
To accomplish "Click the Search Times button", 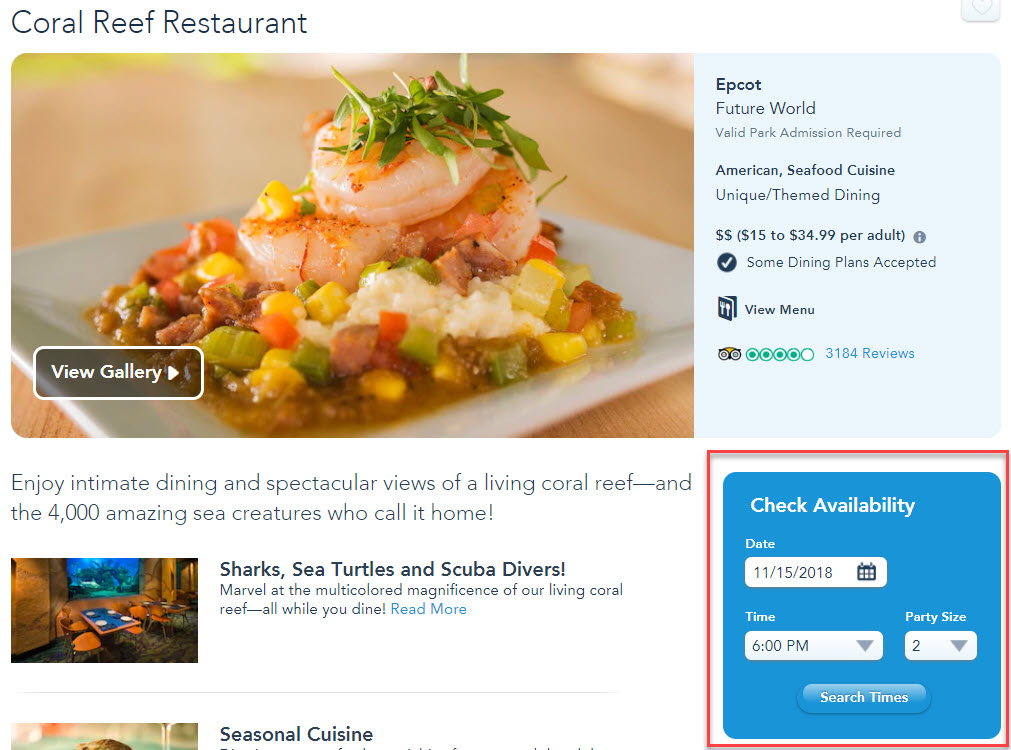I will pos(863,697).
